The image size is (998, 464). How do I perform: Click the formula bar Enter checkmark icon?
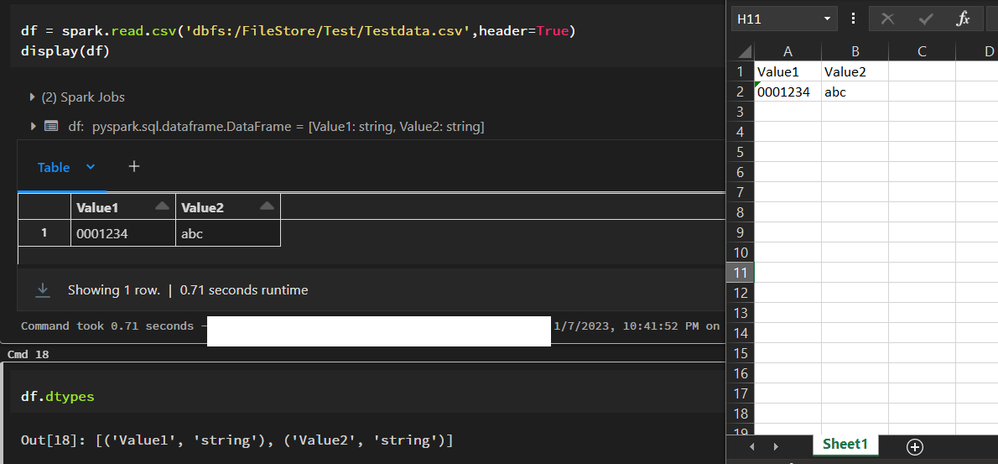pyautogui.click(x=925, y=19)
